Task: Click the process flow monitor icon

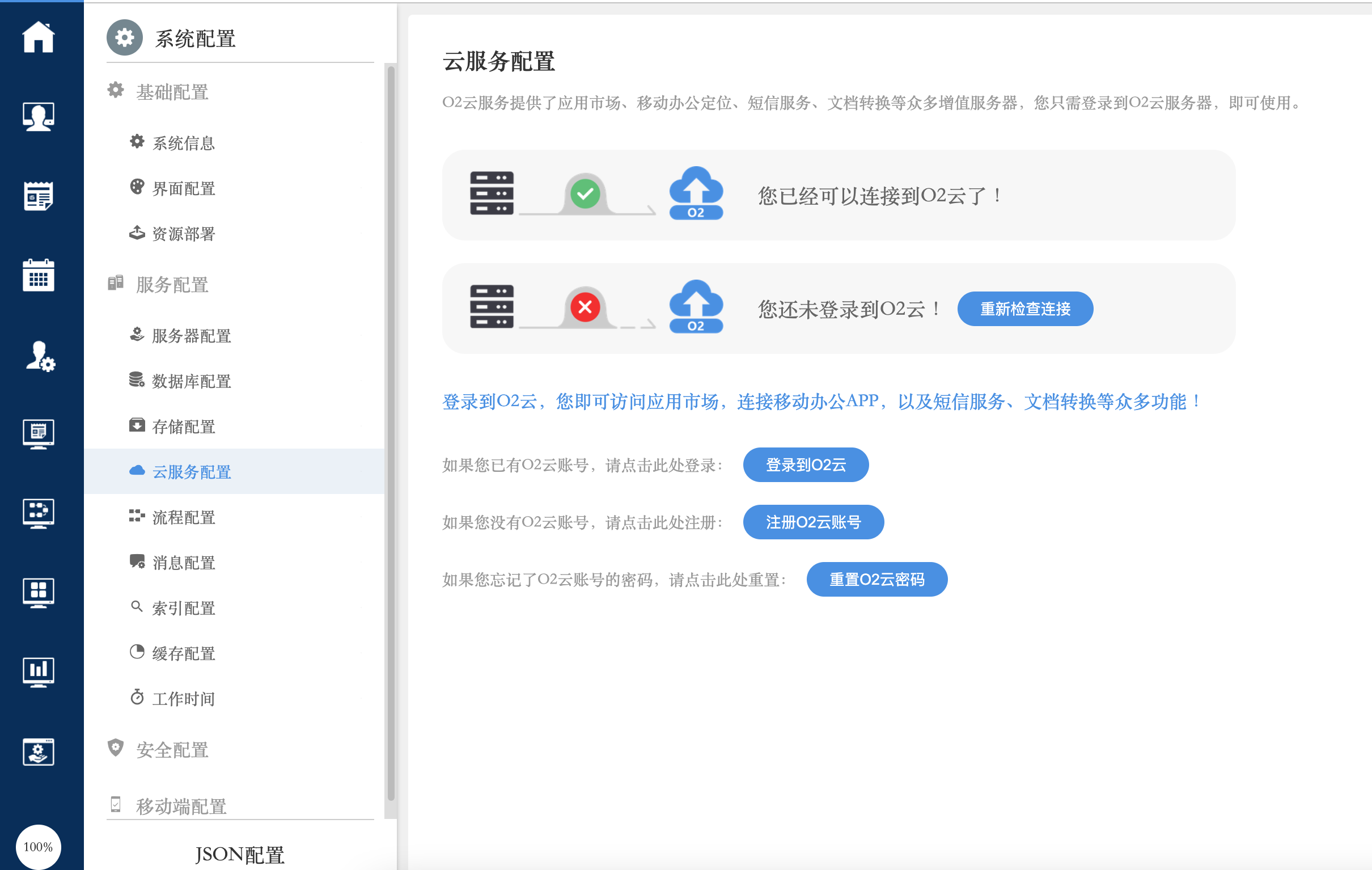Action: (38, 513)
